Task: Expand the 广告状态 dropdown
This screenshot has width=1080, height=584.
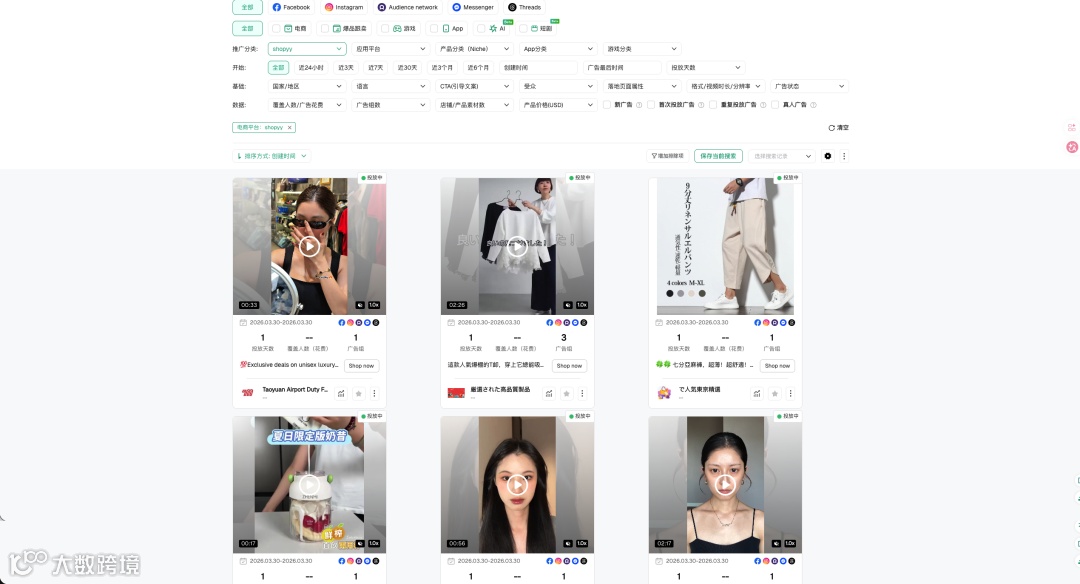Action: [809, 86]
